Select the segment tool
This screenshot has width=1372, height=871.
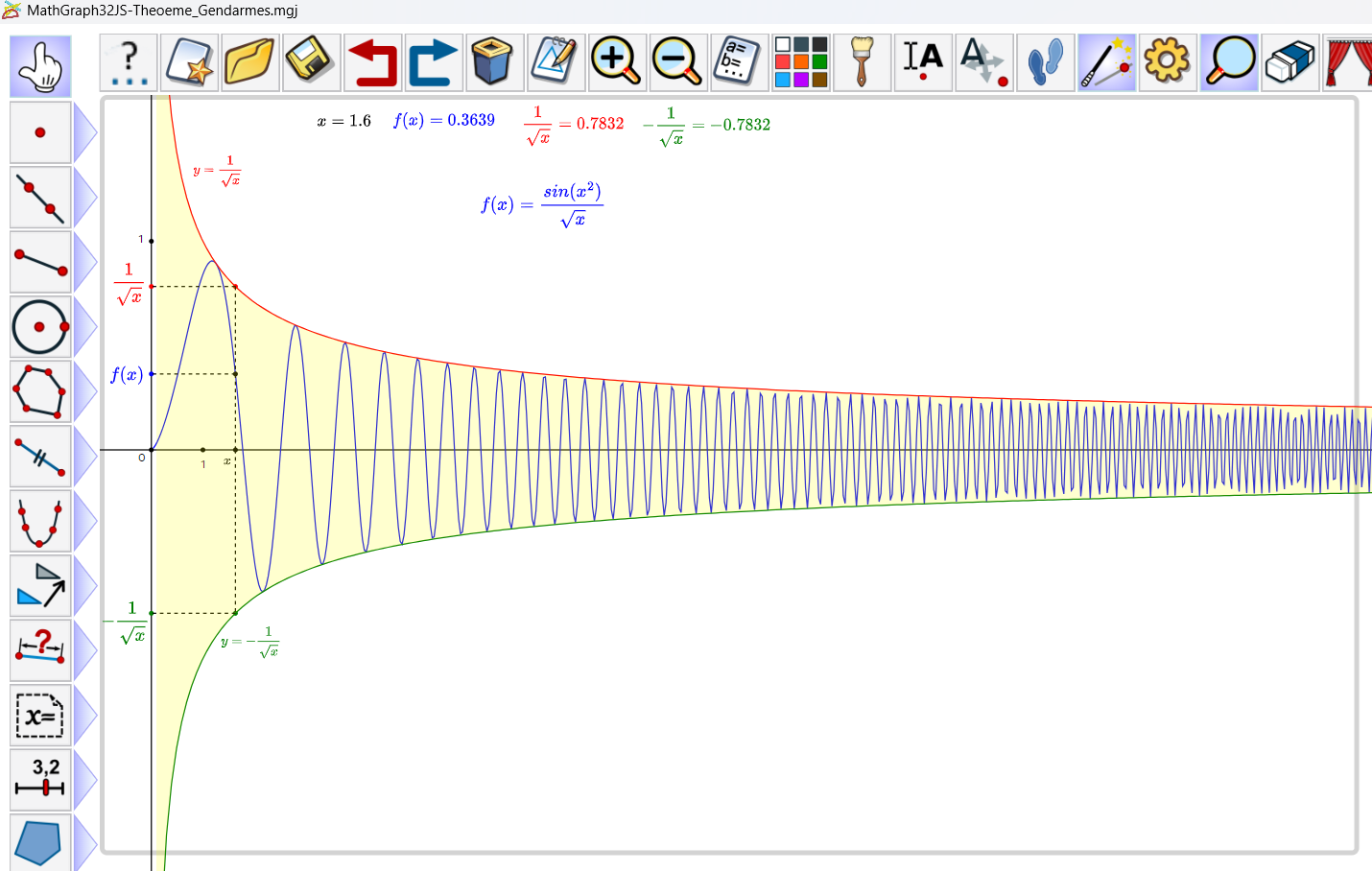[x=40, y=262]
